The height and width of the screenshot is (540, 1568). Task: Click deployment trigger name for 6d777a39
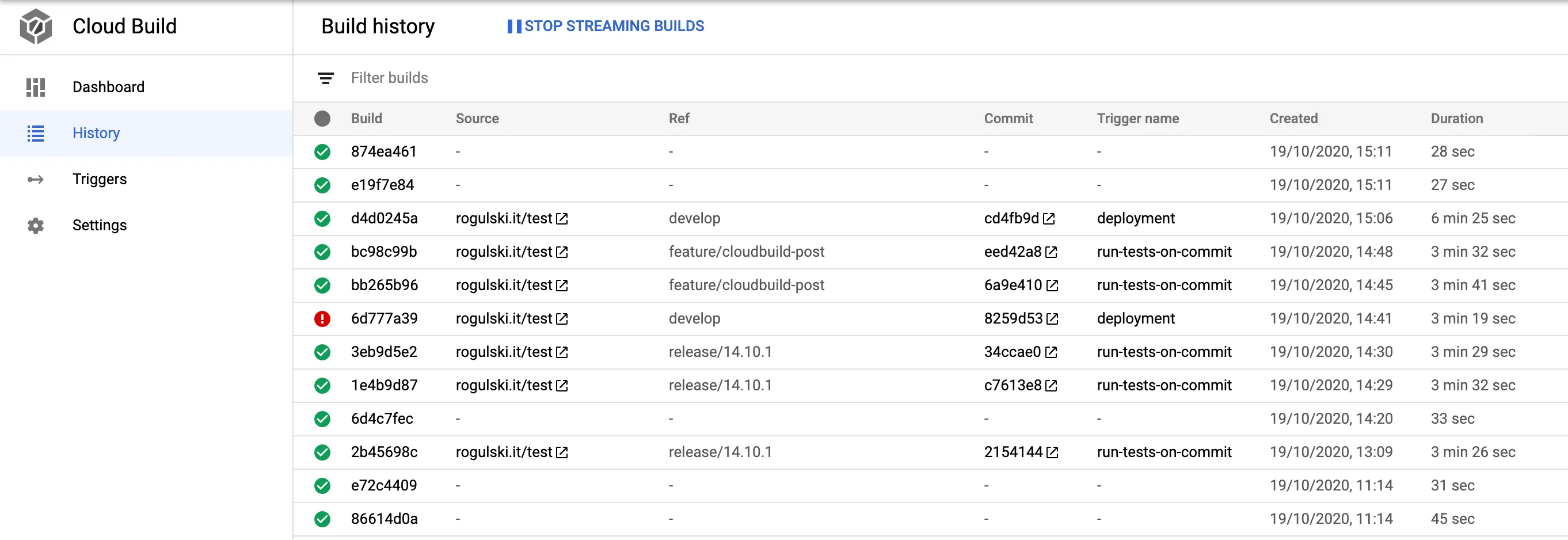coord(1135,318)
